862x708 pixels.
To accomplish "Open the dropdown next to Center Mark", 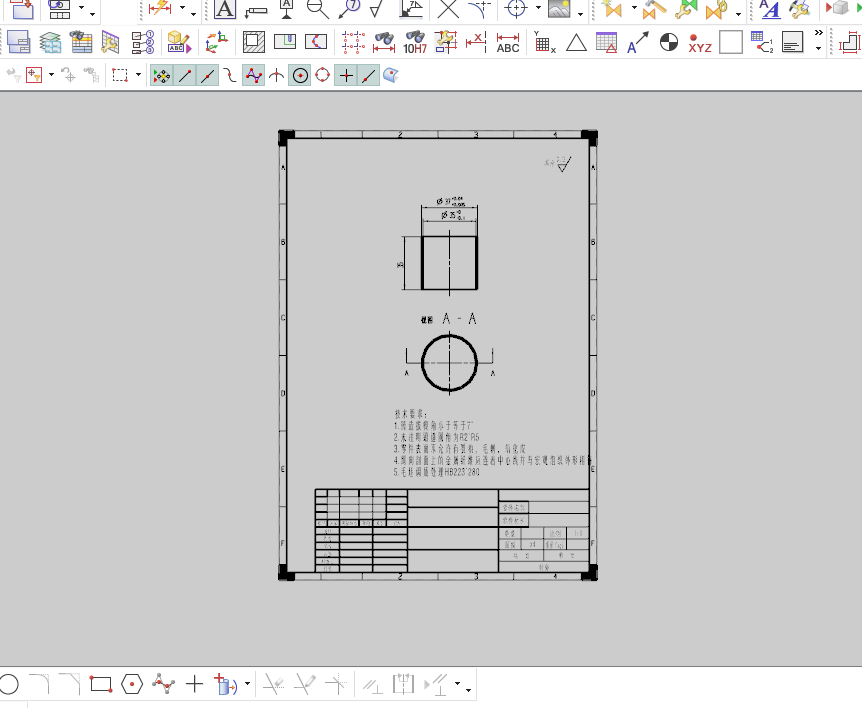I will click(x=538, y=8).
